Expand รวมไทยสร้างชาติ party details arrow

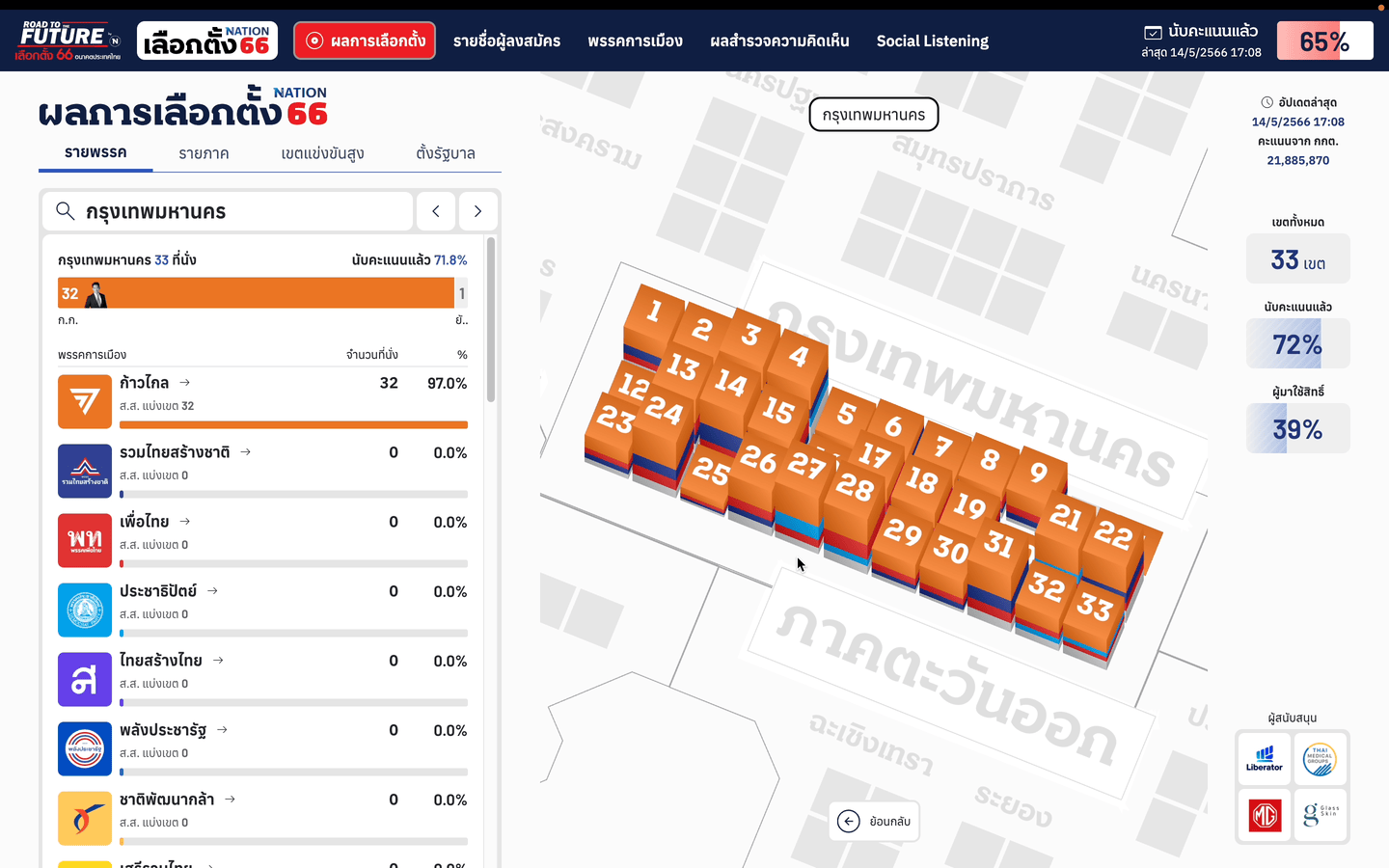(245, 452)
